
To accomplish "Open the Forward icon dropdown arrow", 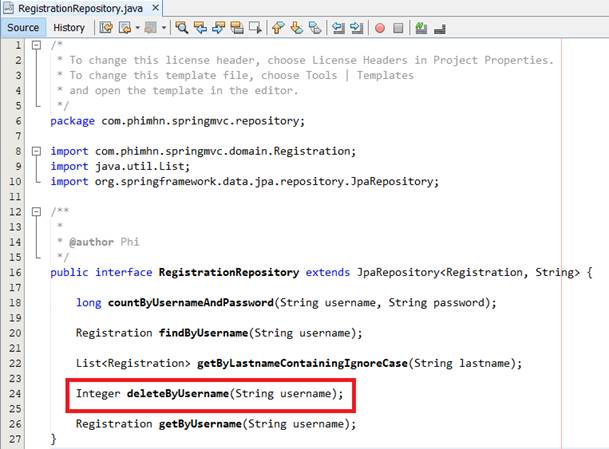I will coord(164,28).
